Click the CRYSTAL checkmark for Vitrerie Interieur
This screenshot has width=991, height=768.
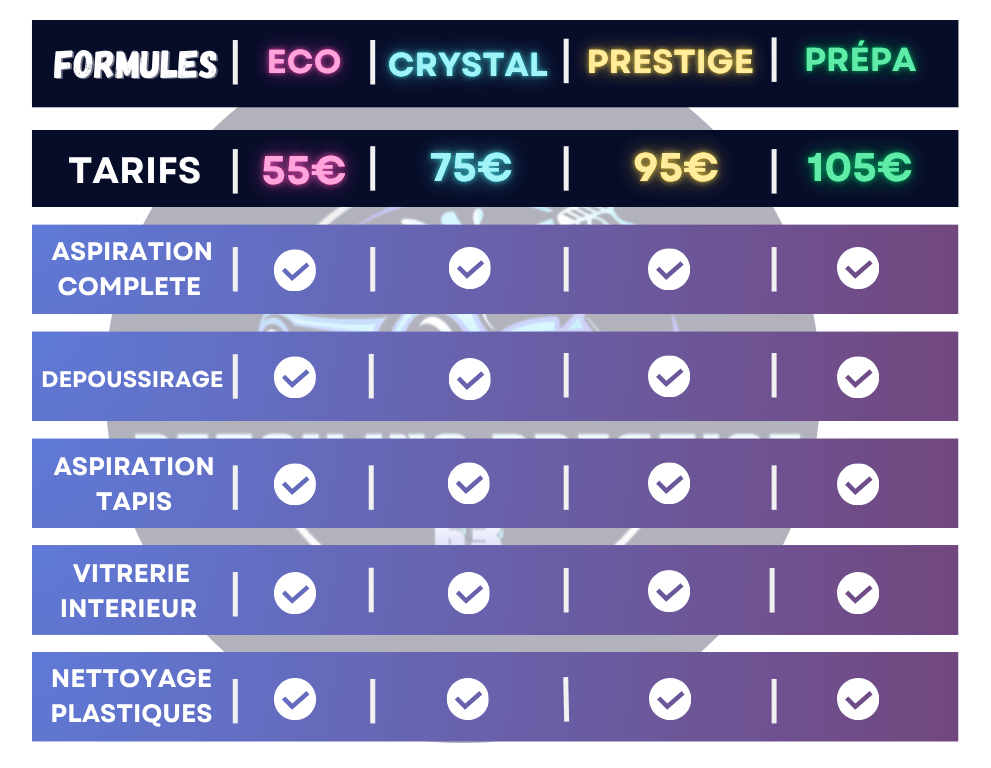coord(469,593)
